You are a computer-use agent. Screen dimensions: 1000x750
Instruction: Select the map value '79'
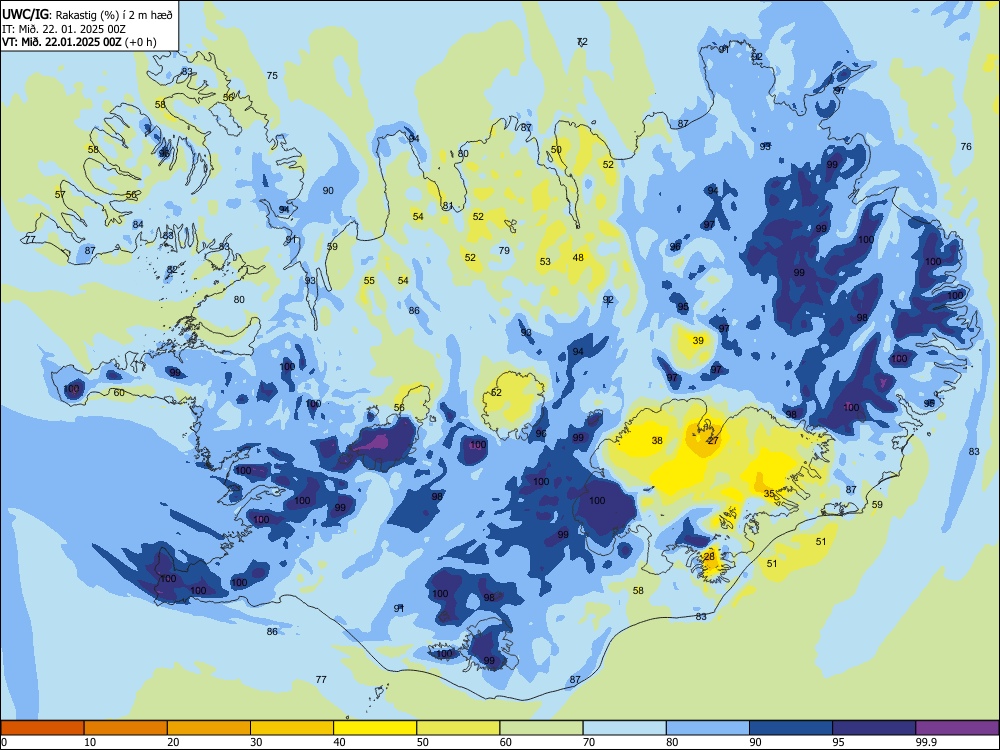(x=504, y=251)
